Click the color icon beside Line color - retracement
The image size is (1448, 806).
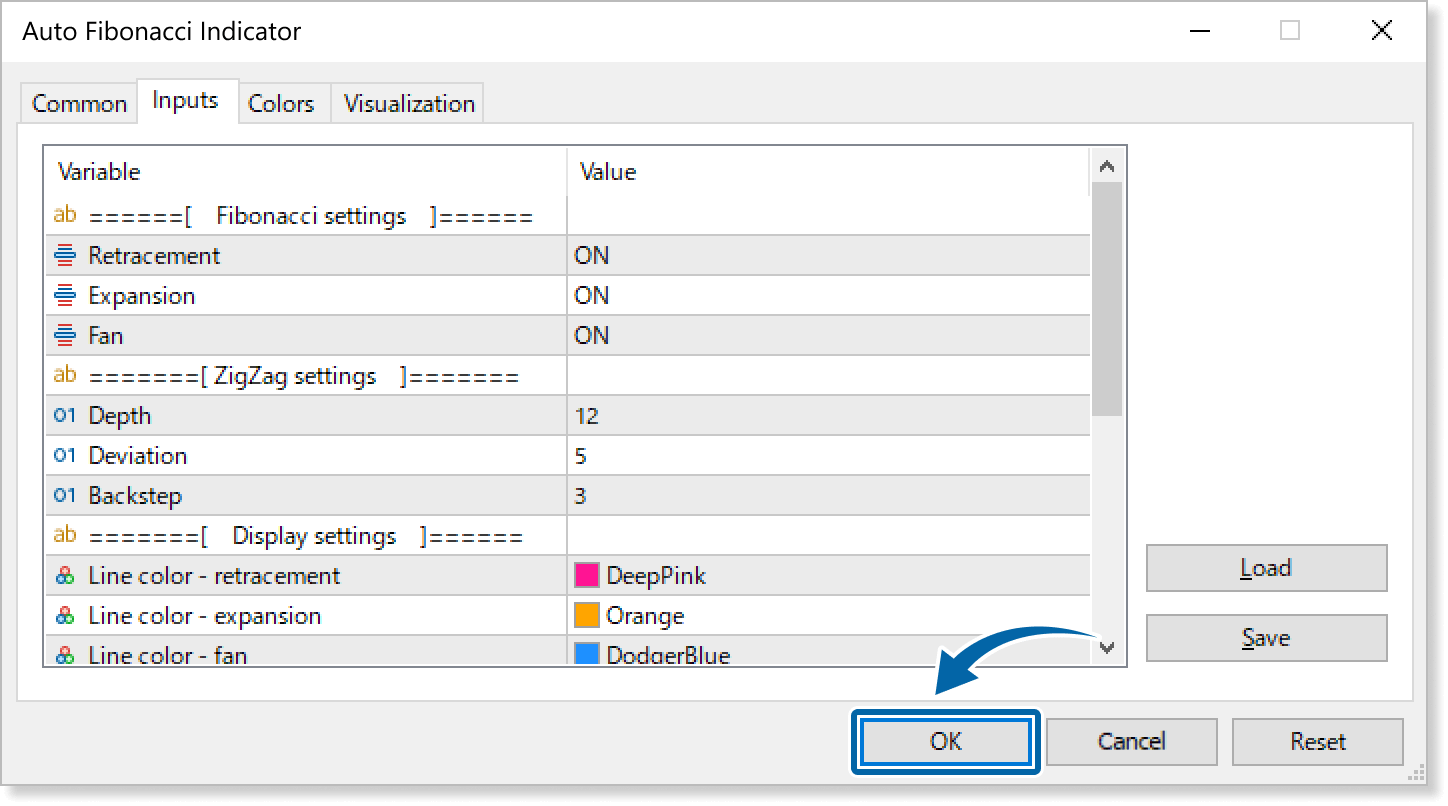(65, 576)
